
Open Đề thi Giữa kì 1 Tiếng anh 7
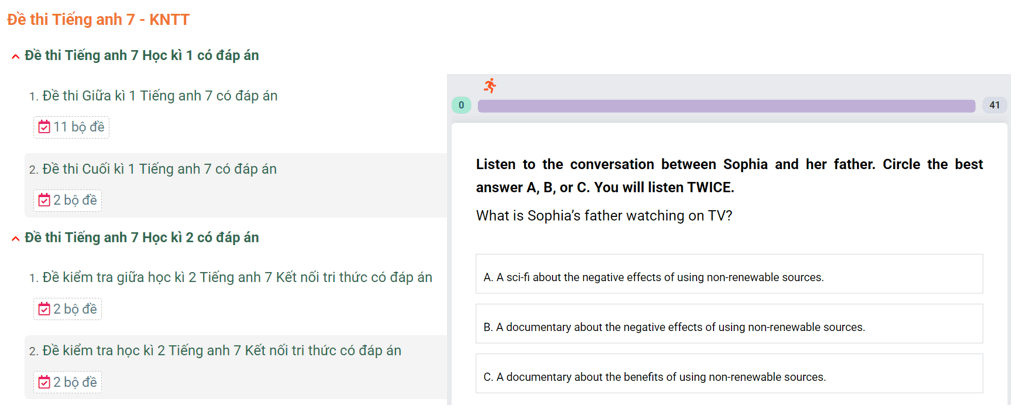tap(160, 96)
